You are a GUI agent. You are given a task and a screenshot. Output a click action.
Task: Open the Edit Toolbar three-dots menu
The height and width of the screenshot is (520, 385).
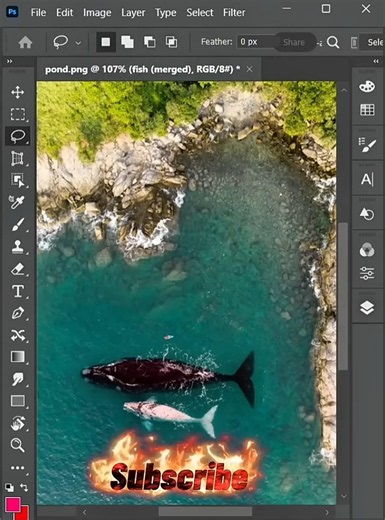(x=18, y=468)
